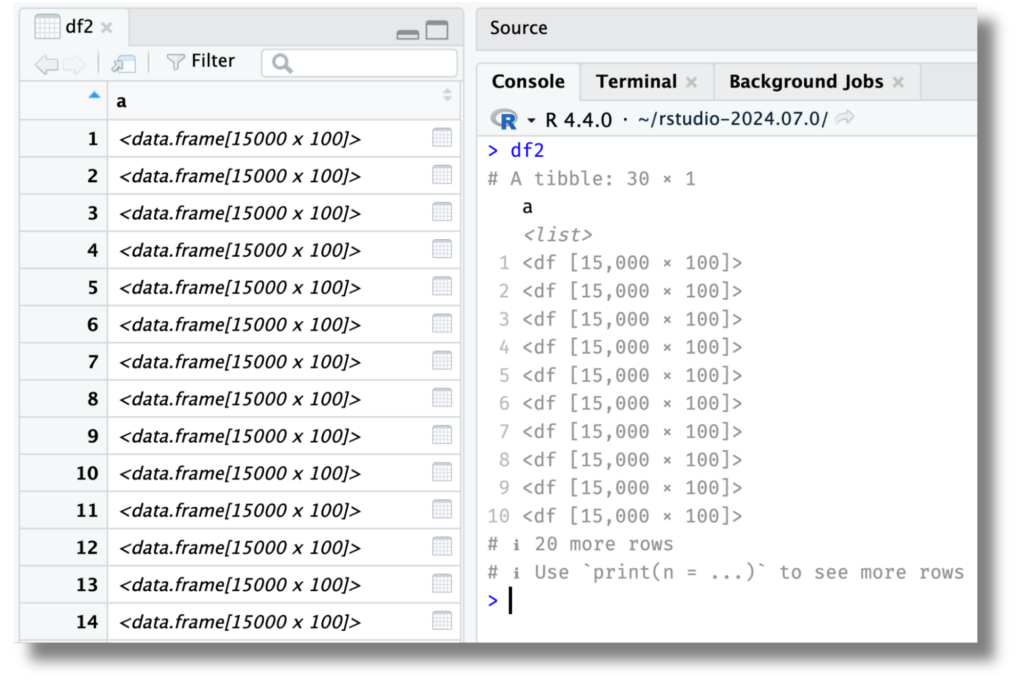Viewport: 1024px width, 681px height.
Task: Select the Filter funnel icon
Action: 175,61
